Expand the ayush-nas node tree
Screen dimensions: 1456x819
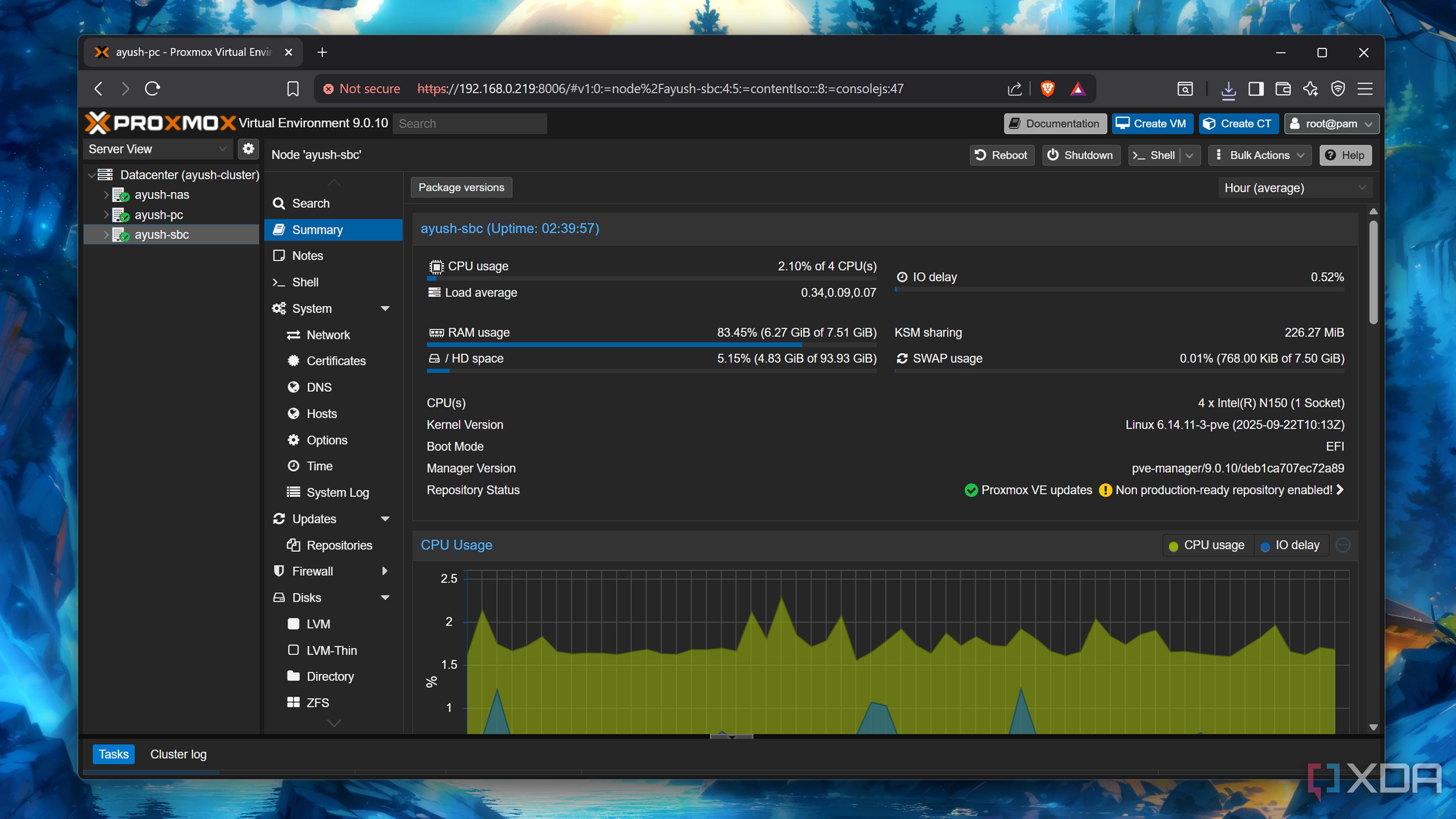point(106,195)
